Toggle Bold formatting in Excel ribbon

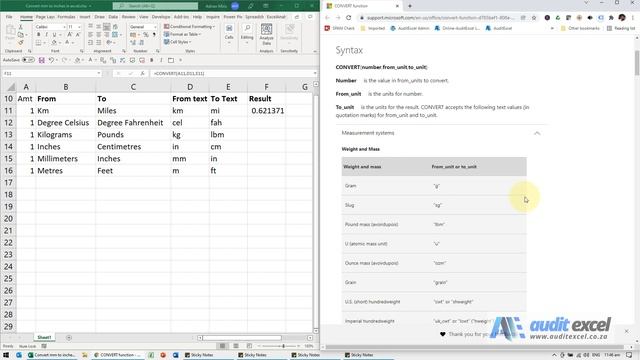39,35
